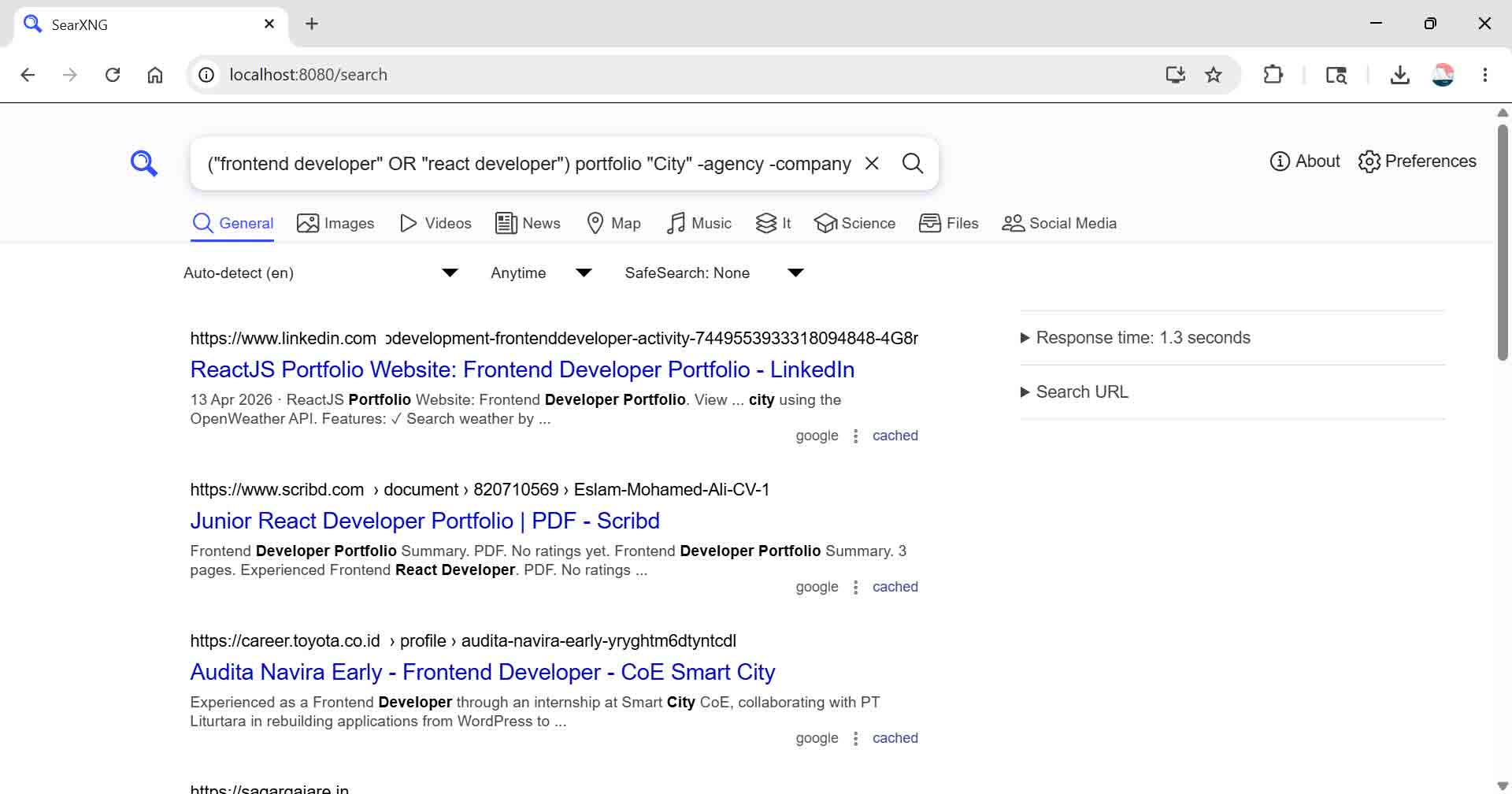Expand the Response time details
Screen dimensions: 1512x794
click(1136, 338)
